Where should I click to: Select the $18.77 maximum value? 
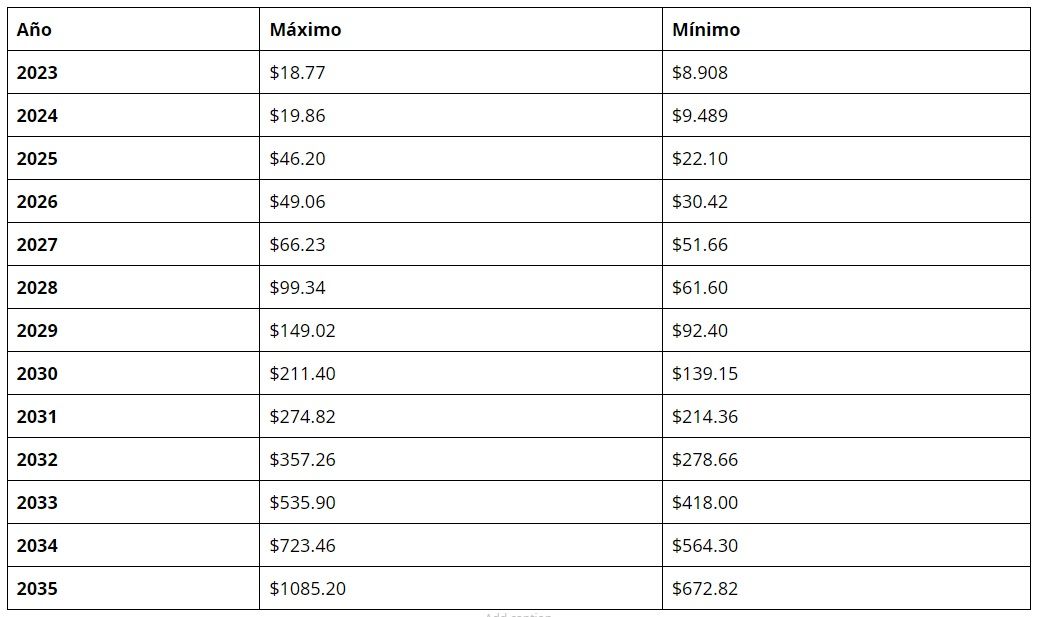point(297,73)
